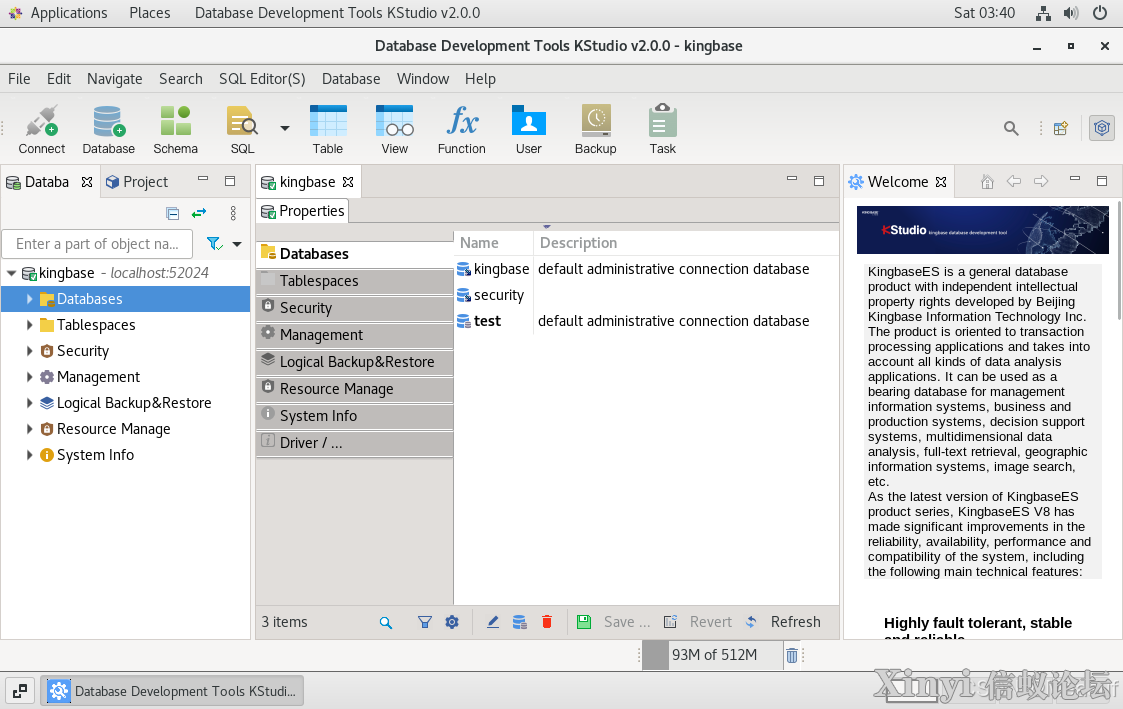Close the Welcome tab
The image size is (1123, 709).
click(941, 182)
